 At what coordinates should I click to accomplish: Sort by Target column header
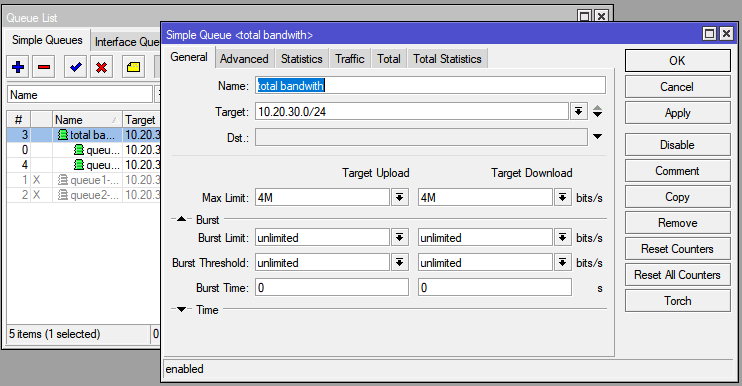pyautogui.click(x=141, y=120)
